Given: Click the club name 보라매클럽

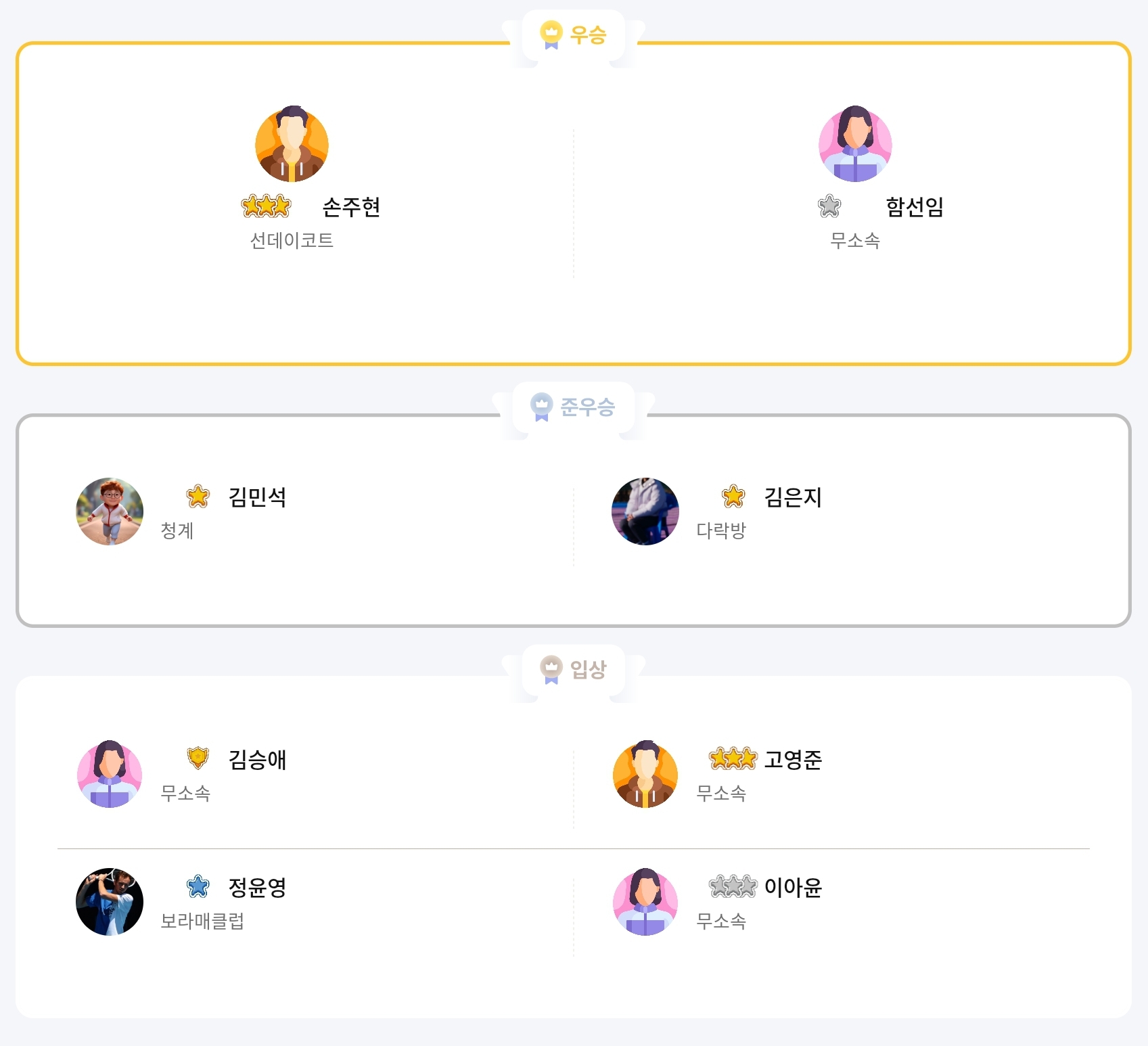Looking at the screenshot, I should [x=202, y=921].
